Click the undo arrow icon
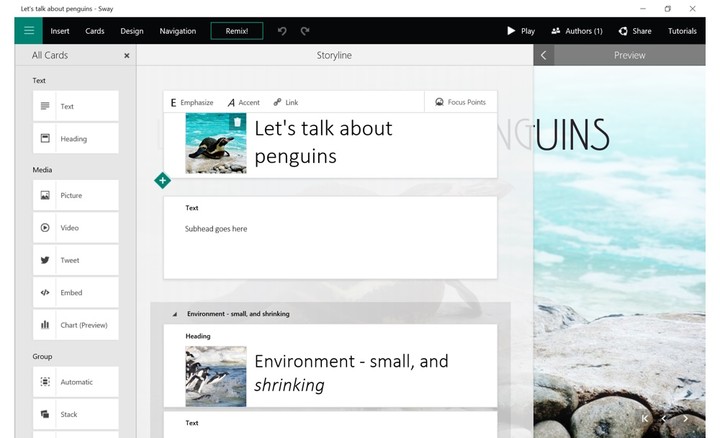720x438 pixels. (x=282, y=31)
